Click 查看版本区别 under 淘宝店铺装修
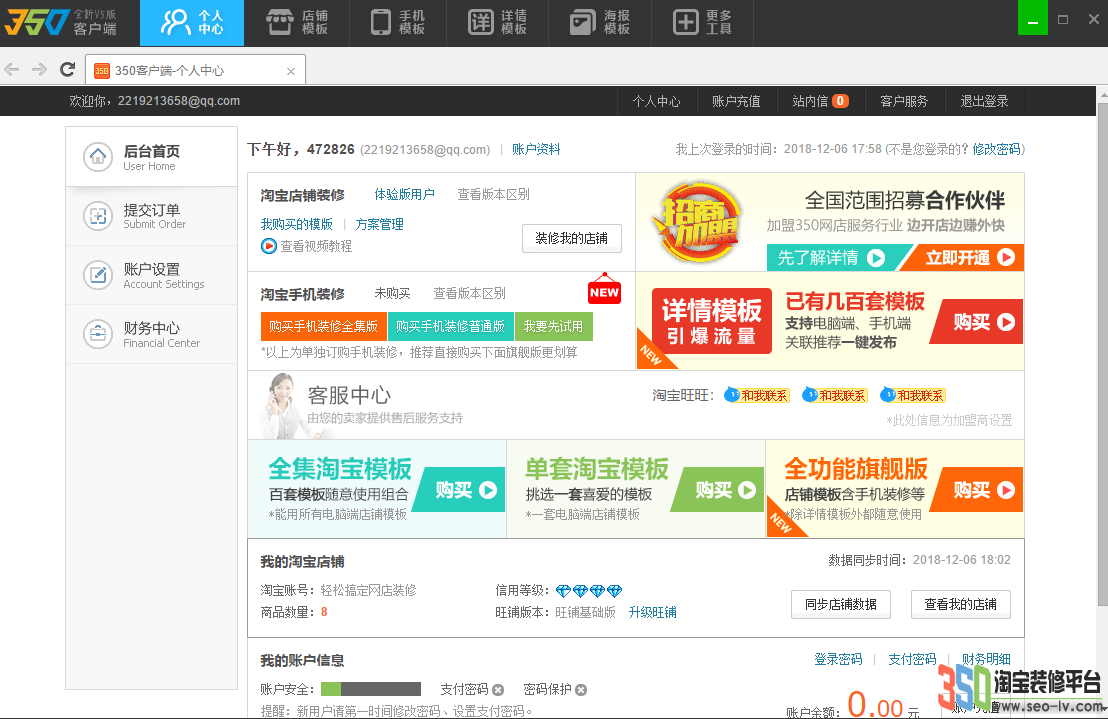 click(x=493, y=194)
